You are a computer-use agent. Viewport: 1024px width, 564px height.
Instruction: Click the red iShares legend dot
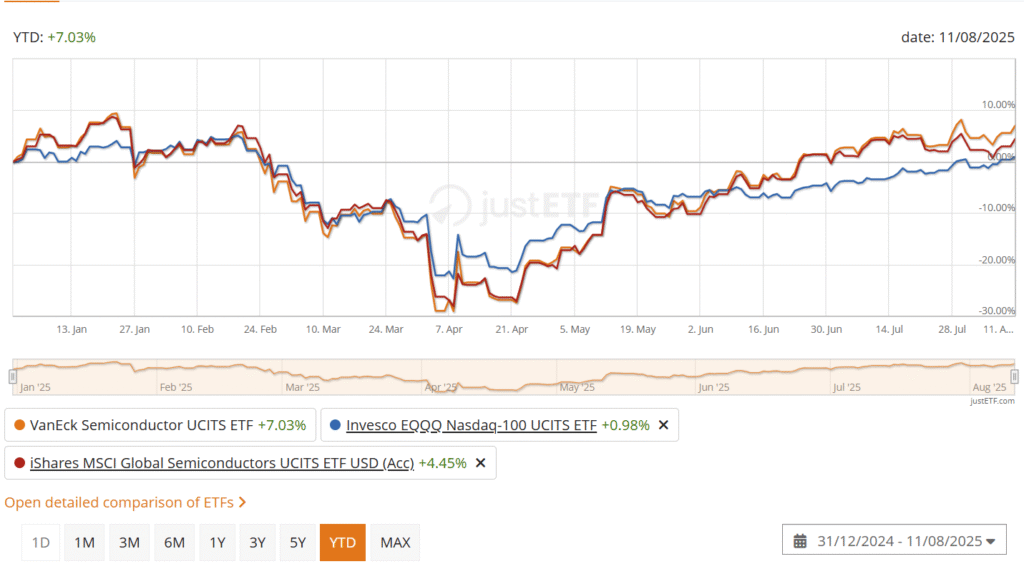(20, 463)
